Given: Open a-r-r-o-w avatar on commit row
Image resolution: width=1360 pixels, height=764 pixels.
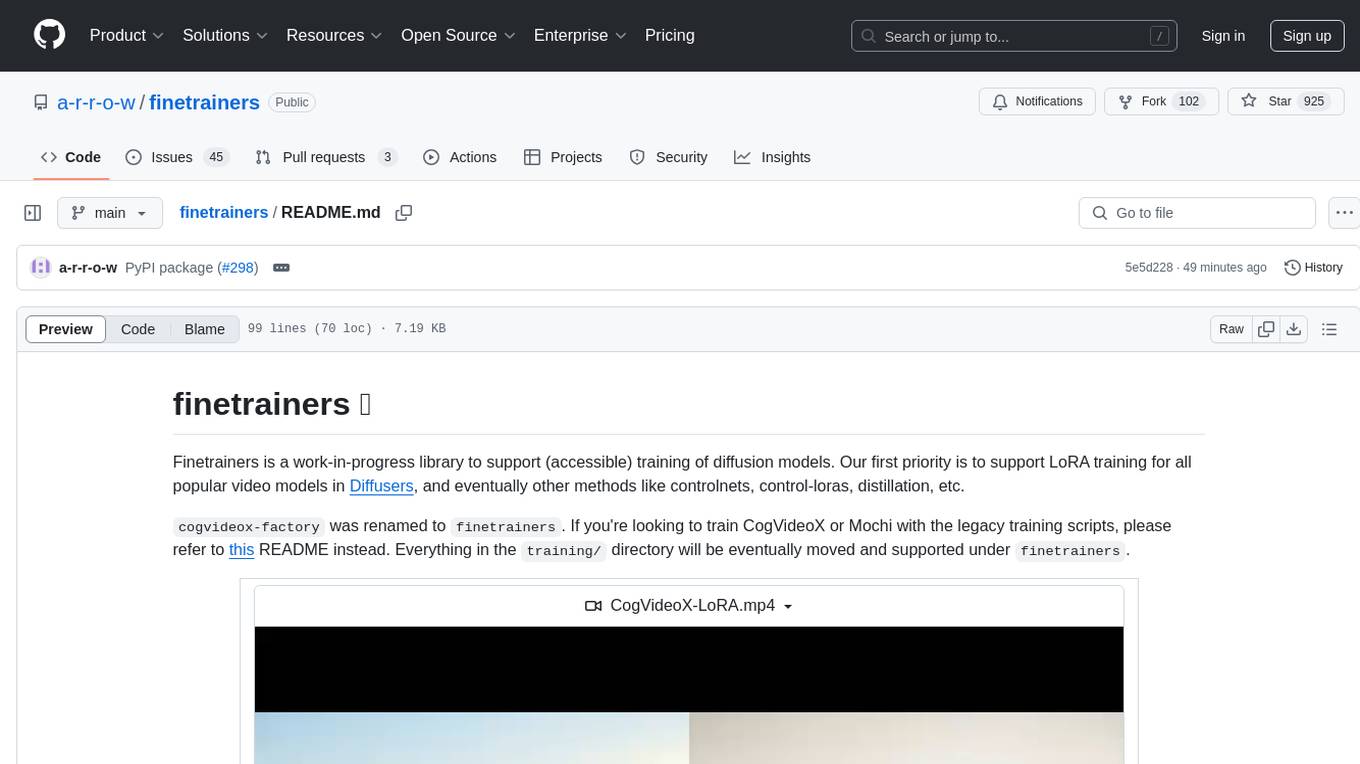Looking at the screenshot, I should [x=41, y=267].
